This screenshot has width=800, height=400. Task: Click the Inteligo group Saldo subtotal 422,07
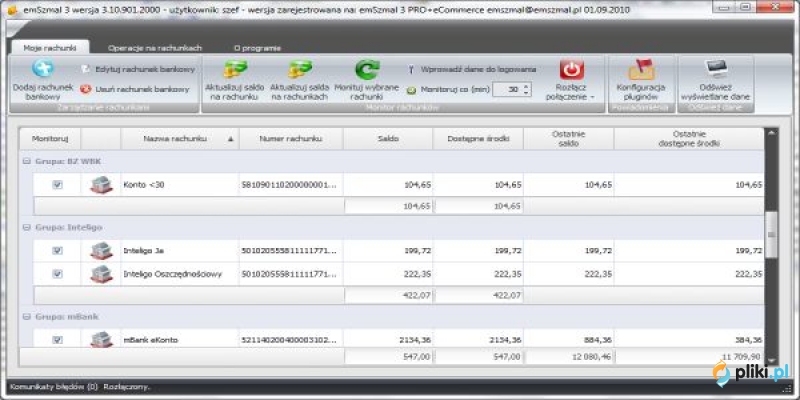[415, 295]
